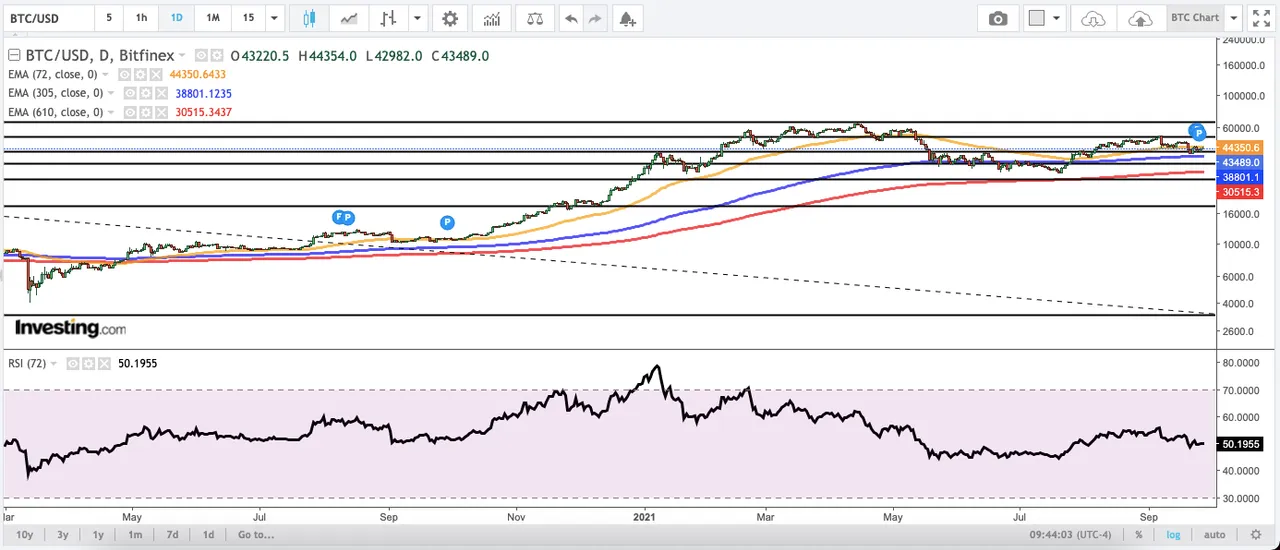
Task: Set the range to 3y
Action: pos(63,535)
